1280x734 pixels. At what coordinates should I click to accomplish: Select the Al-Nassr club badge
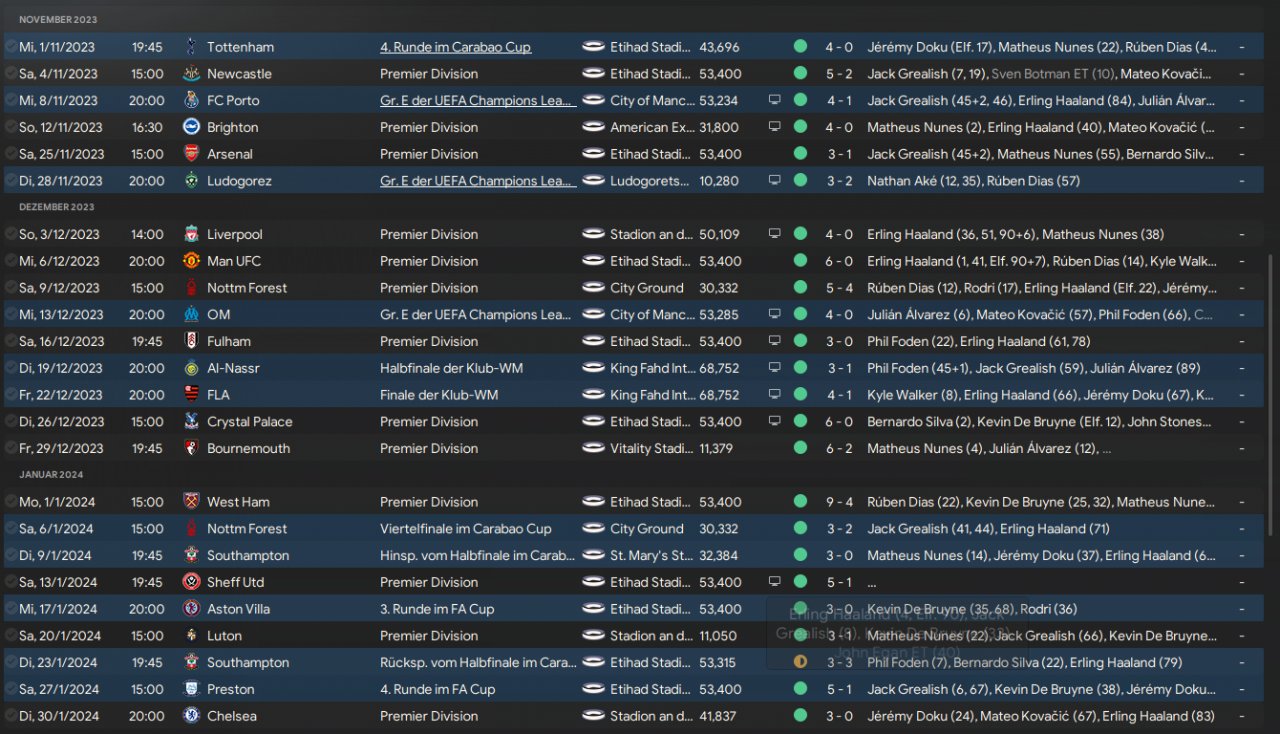(191, 368)
